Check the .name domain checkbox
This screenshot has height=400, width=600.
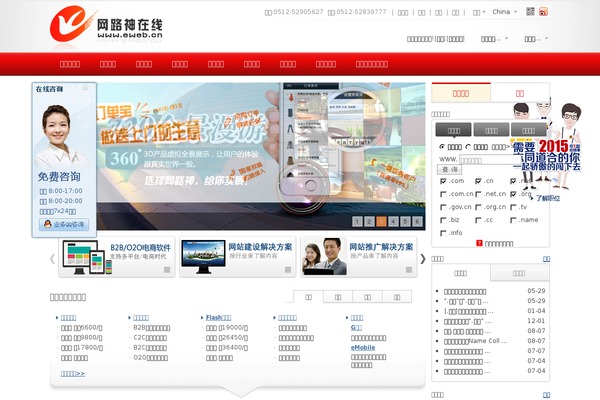[514, 220]
